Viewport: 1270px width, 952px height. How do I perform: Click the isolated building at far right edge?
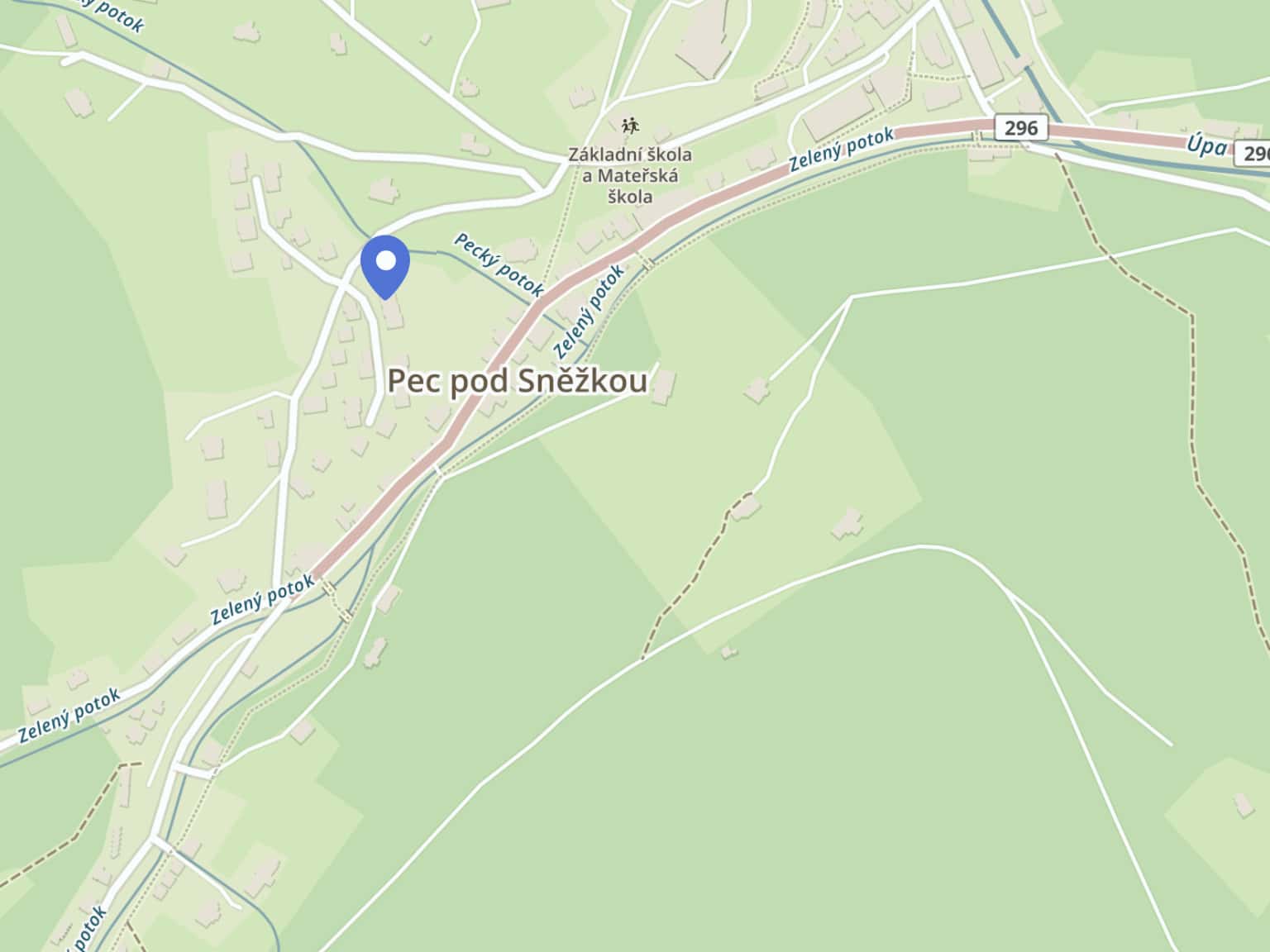(1243, 803)
